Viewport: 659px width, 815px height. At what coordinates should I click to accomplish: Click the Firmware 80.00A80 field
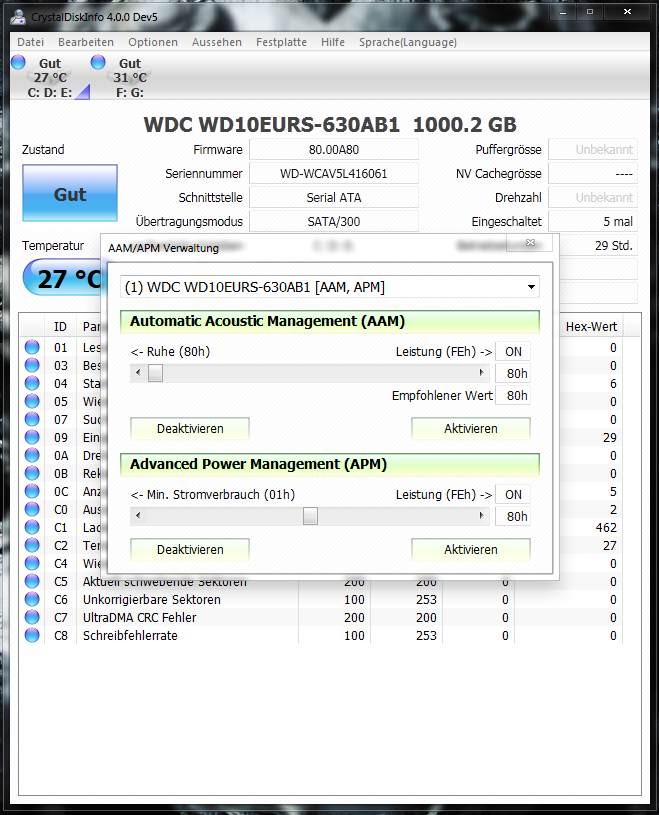[334, 150]
